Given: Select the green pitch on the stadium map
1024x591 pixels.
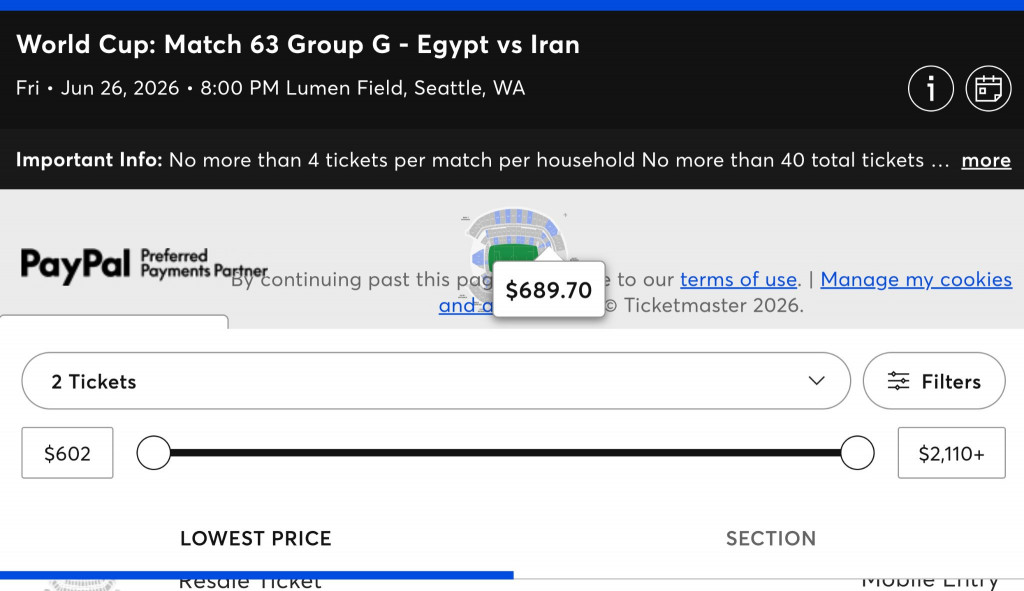Looking at the screenshot, I should (x=513, y=254).
